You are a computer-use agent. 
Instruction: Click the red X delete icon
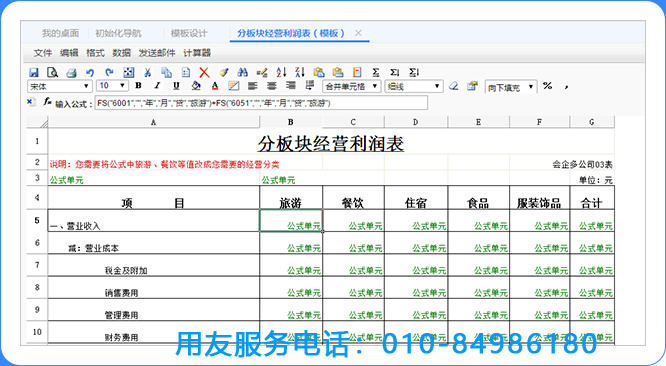point(204,73)
